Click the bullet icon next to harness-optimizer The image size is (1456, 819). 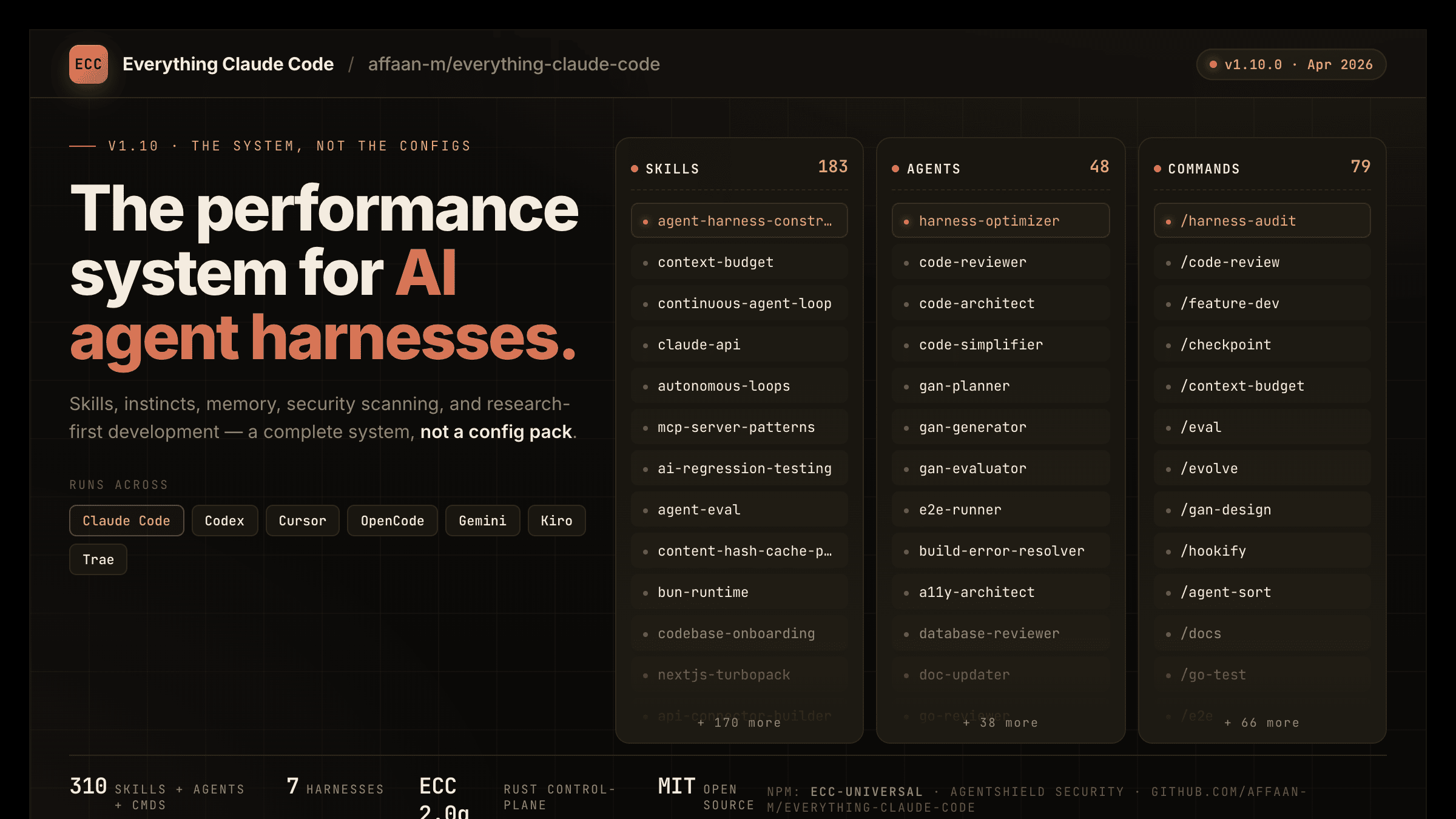pyautogui.click(x=906, y=221)
